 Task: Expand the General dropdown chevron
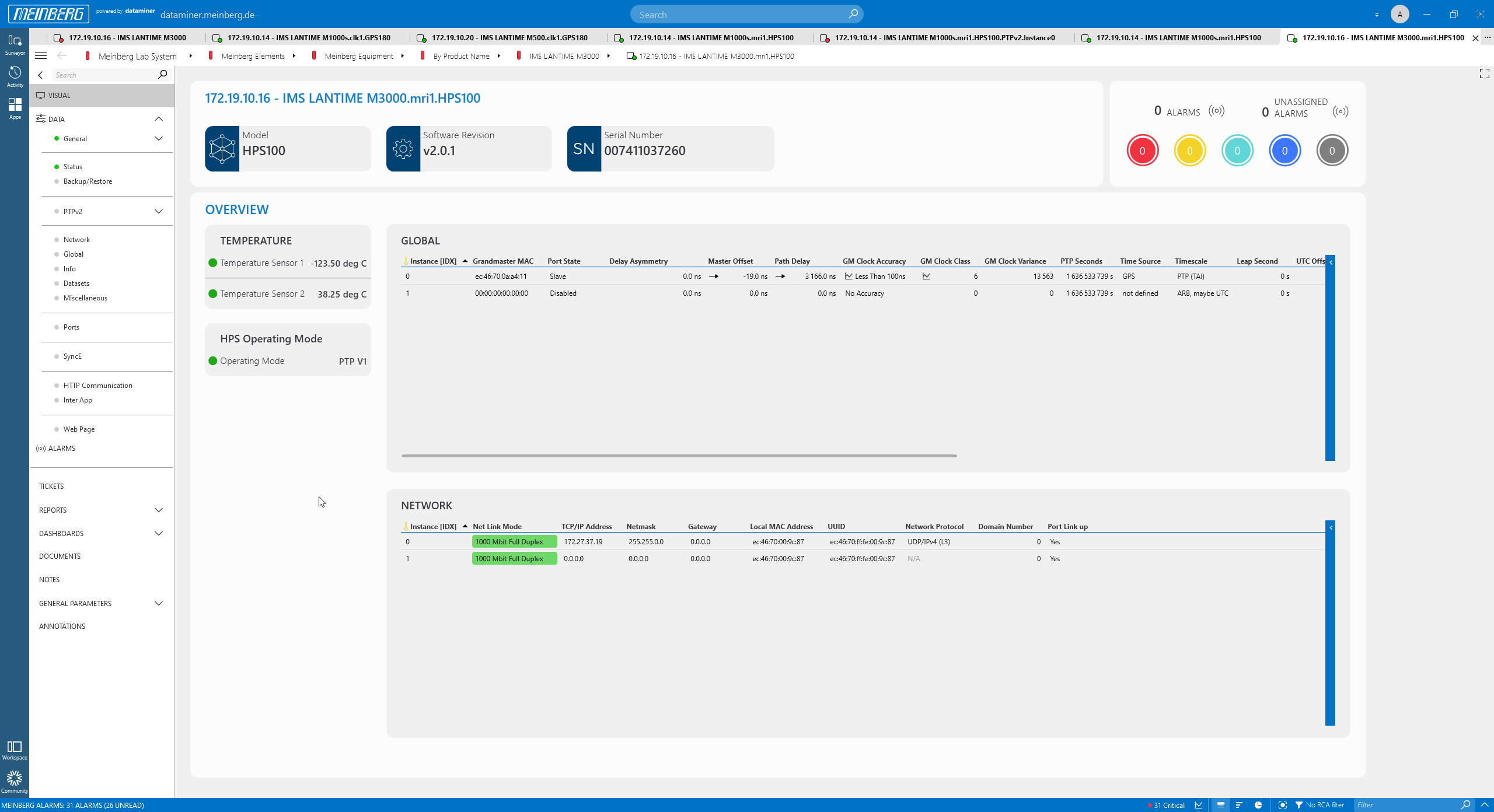pos(159,138)
